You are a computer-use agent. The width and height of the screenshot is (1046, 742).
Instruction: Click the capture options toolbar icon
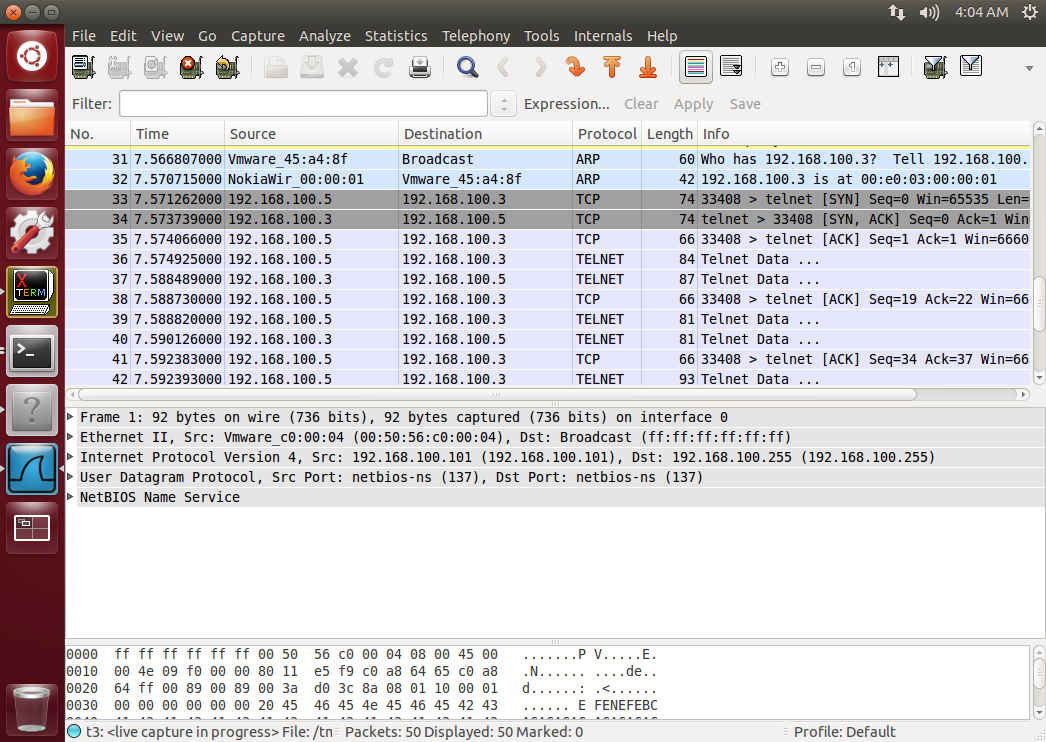pyautogui.click(x=119, y=67)
